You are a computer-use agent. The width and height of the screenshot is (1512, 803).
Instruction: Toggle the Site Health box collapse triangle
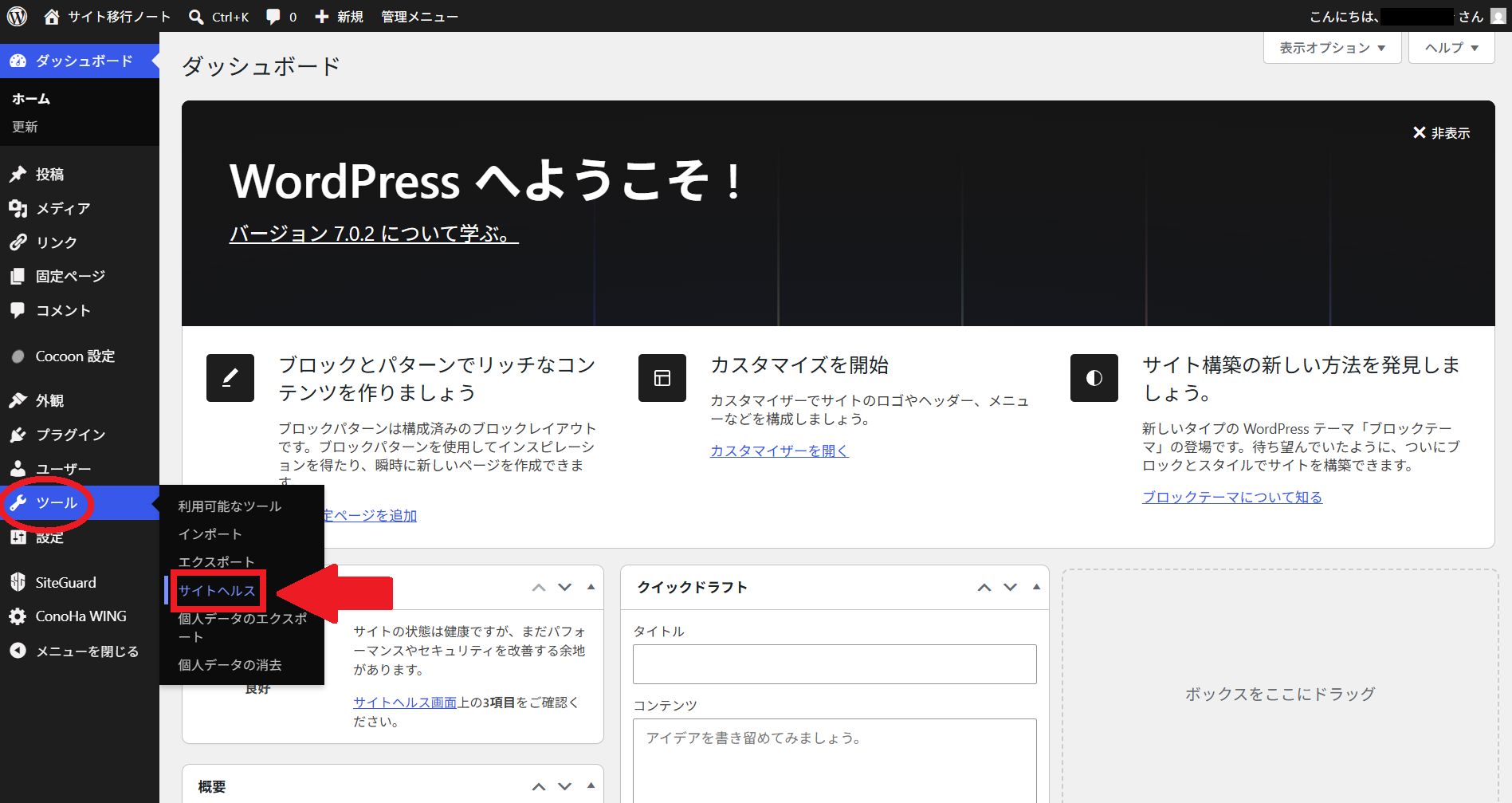pyautogui.click(x=591, y=587)
